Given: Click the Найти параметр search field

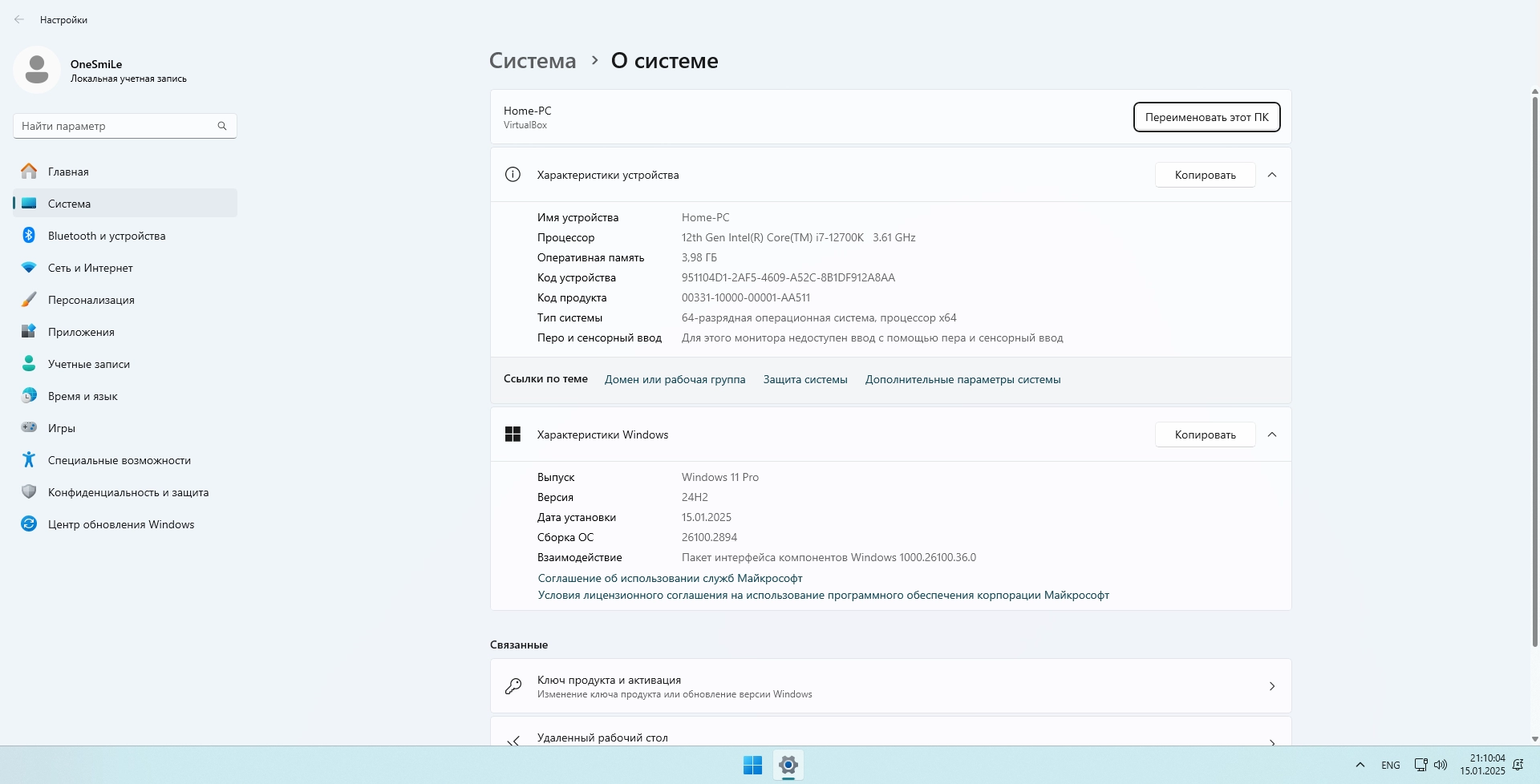Looking at the screenshot, I should [125, 126].
